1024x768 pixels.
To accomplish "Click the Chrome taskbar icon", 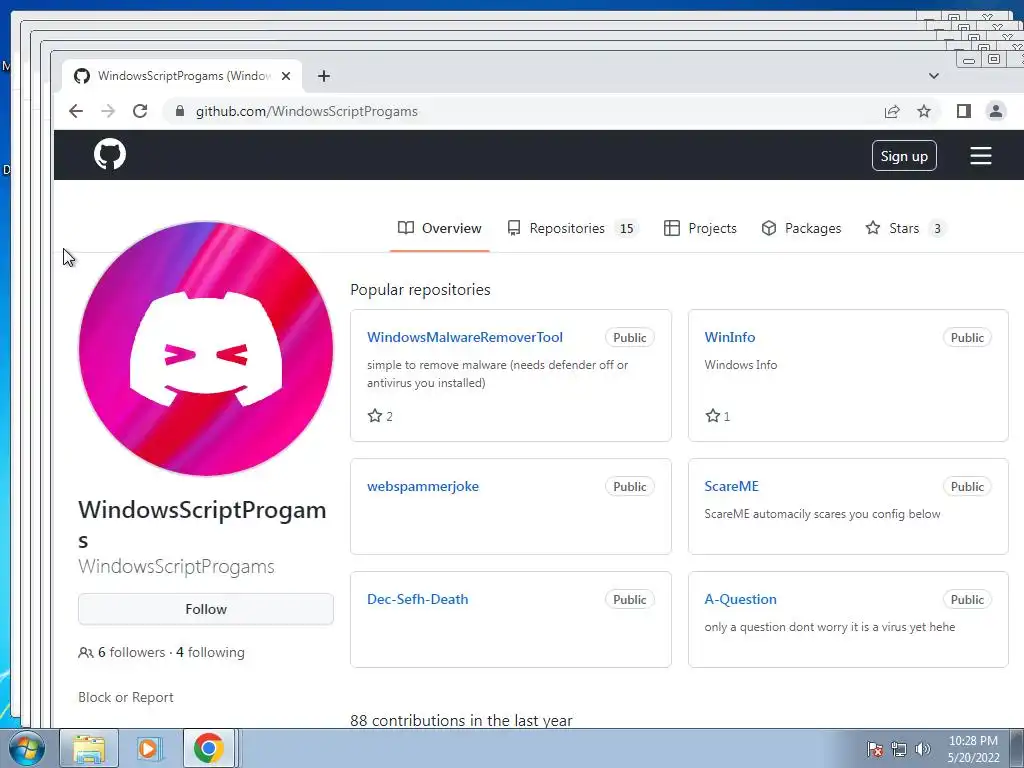I will [x=208, y=748].
